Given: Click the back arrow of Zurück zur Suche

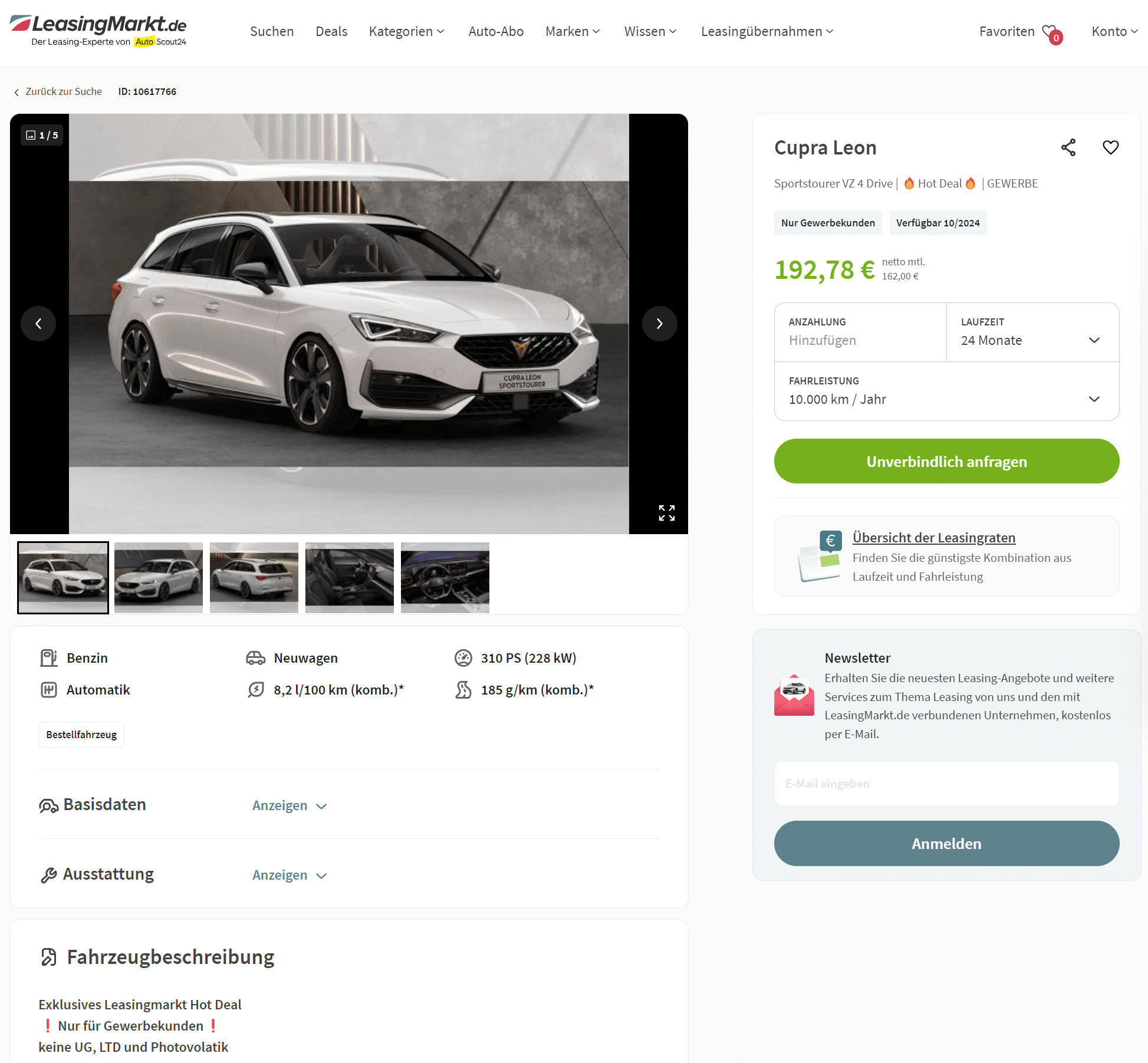Looking at the screenshot, I should [17, 92].
